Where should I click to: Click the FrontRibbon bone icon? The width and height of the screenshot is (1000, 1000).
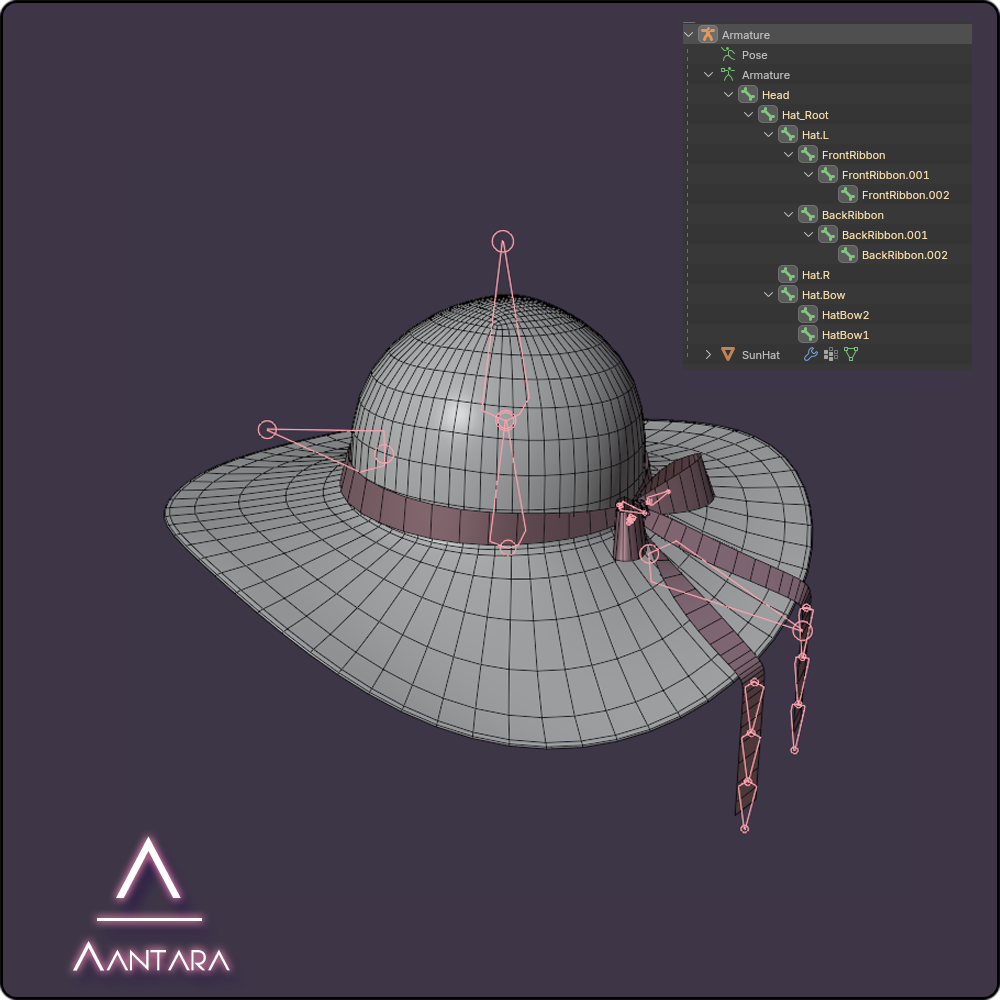point(807,154)
